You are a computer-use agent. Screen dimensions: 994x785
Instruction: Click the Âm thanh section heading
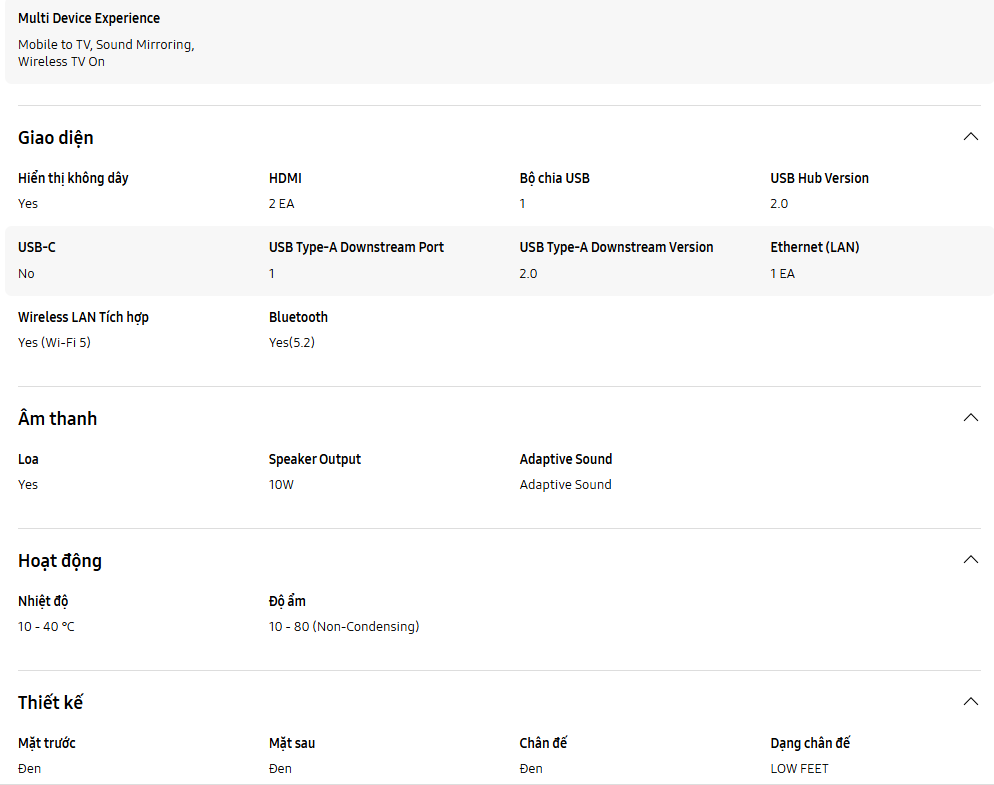(58, 419)
